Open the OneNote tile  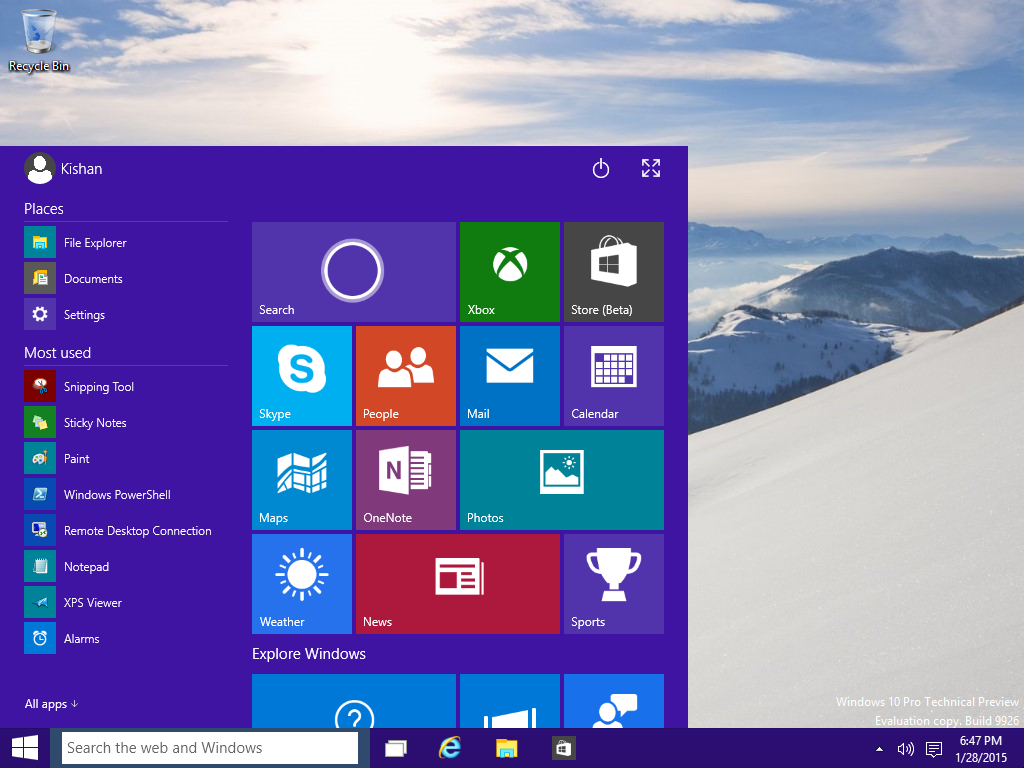point(406,479)
